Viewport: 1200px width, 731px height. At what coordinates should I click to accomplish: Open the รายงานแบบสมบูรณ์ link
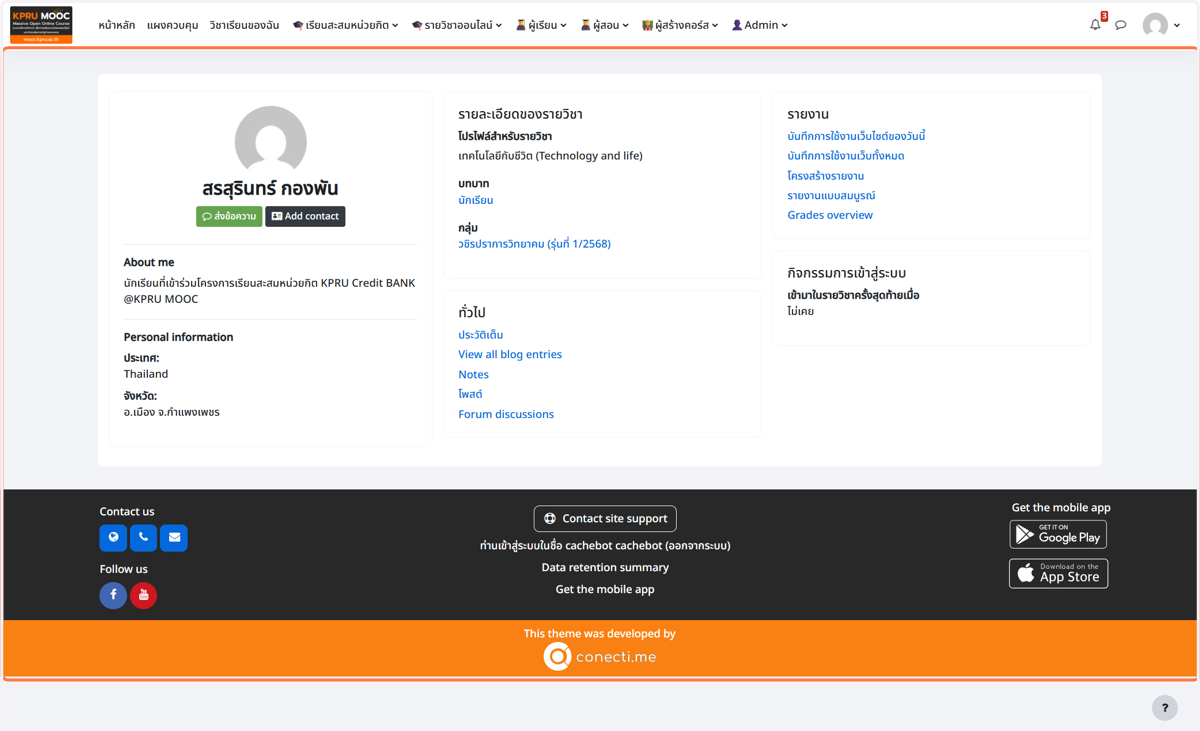point(831,196)
